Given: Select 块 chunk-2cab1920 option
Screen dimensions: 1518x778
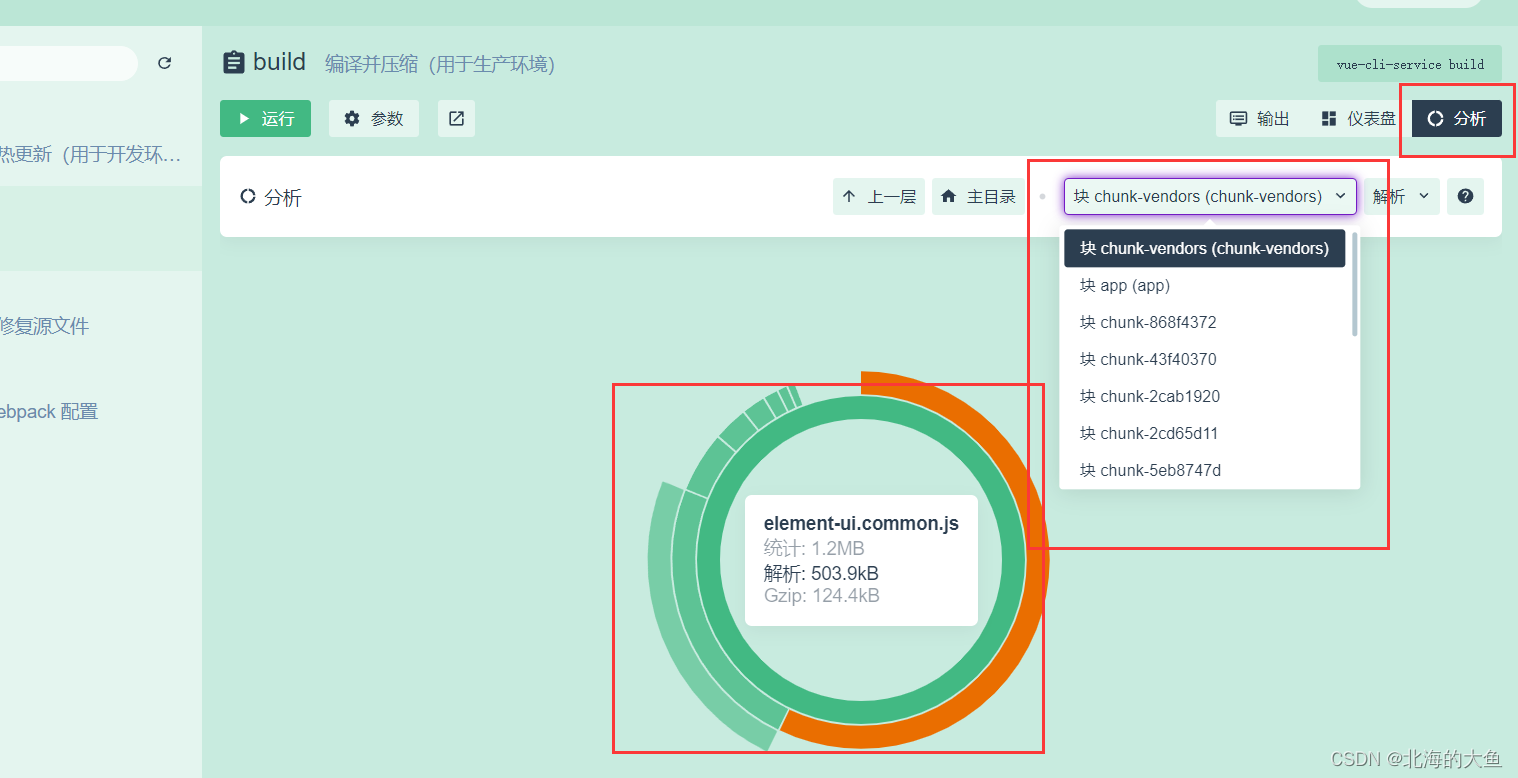Looking at the screenshot, I should coord(1204,396).
